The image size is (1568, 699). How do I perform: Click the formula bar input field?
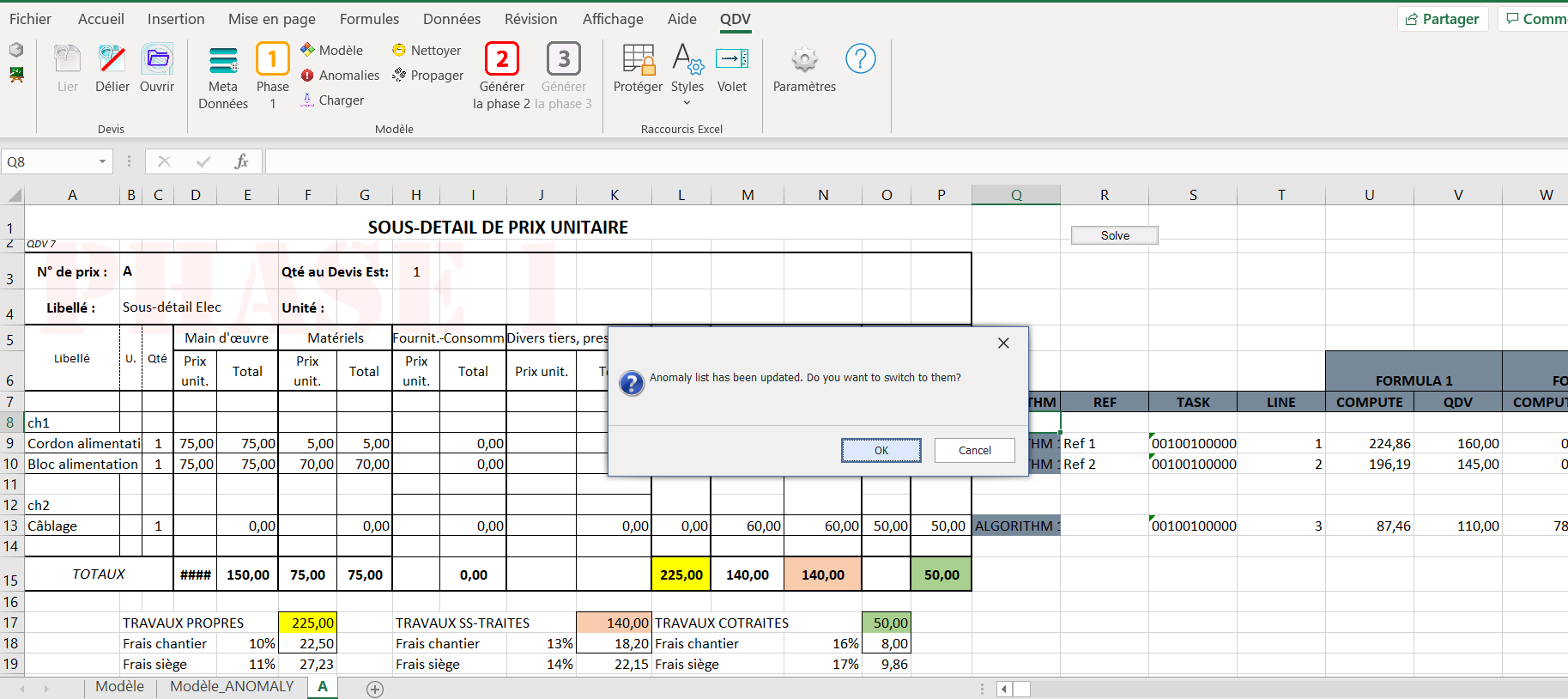tap(858, 161)
